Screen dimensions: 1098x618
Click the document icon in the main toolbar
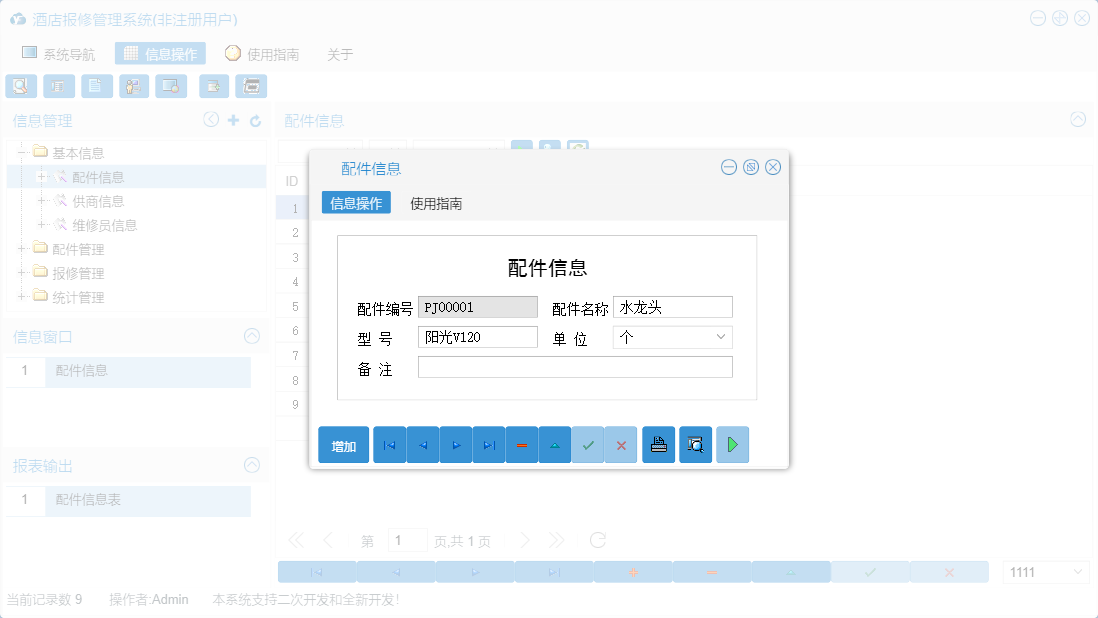96,86
